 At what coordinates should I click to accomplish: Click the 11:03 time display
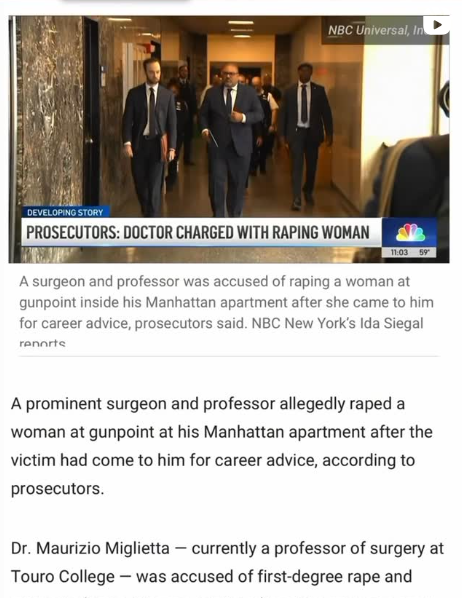tap(399, 252)
